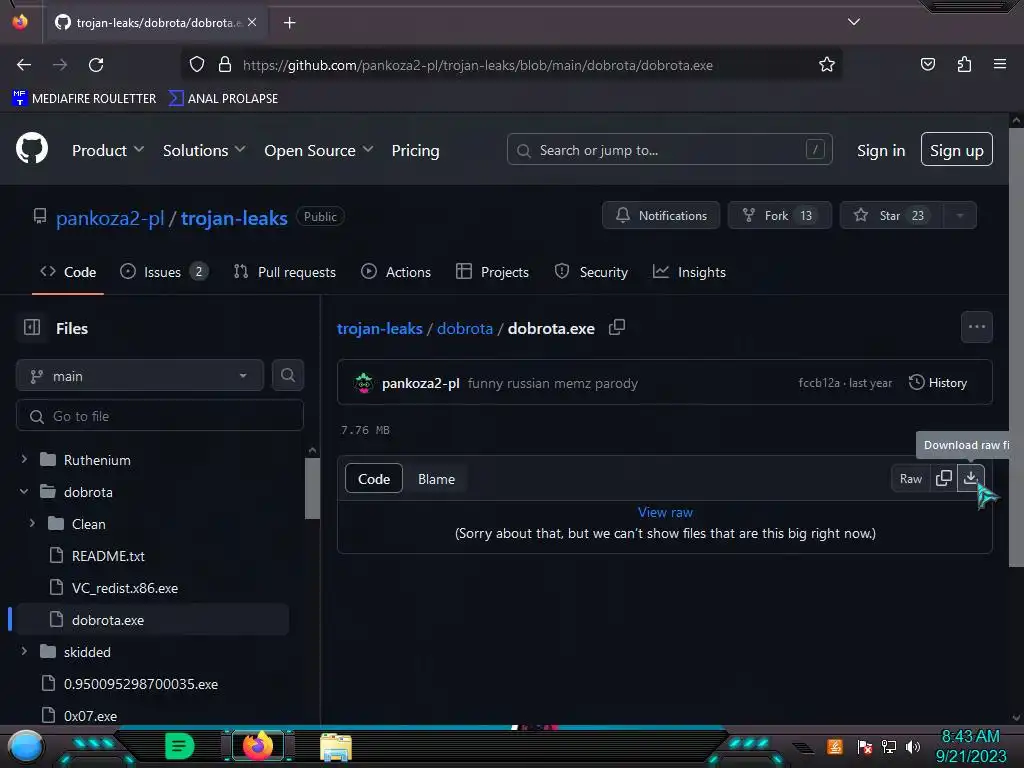Expand the Ruthenium folder
The height and width of the screenshot is (768, 1024).
(24, 459)
